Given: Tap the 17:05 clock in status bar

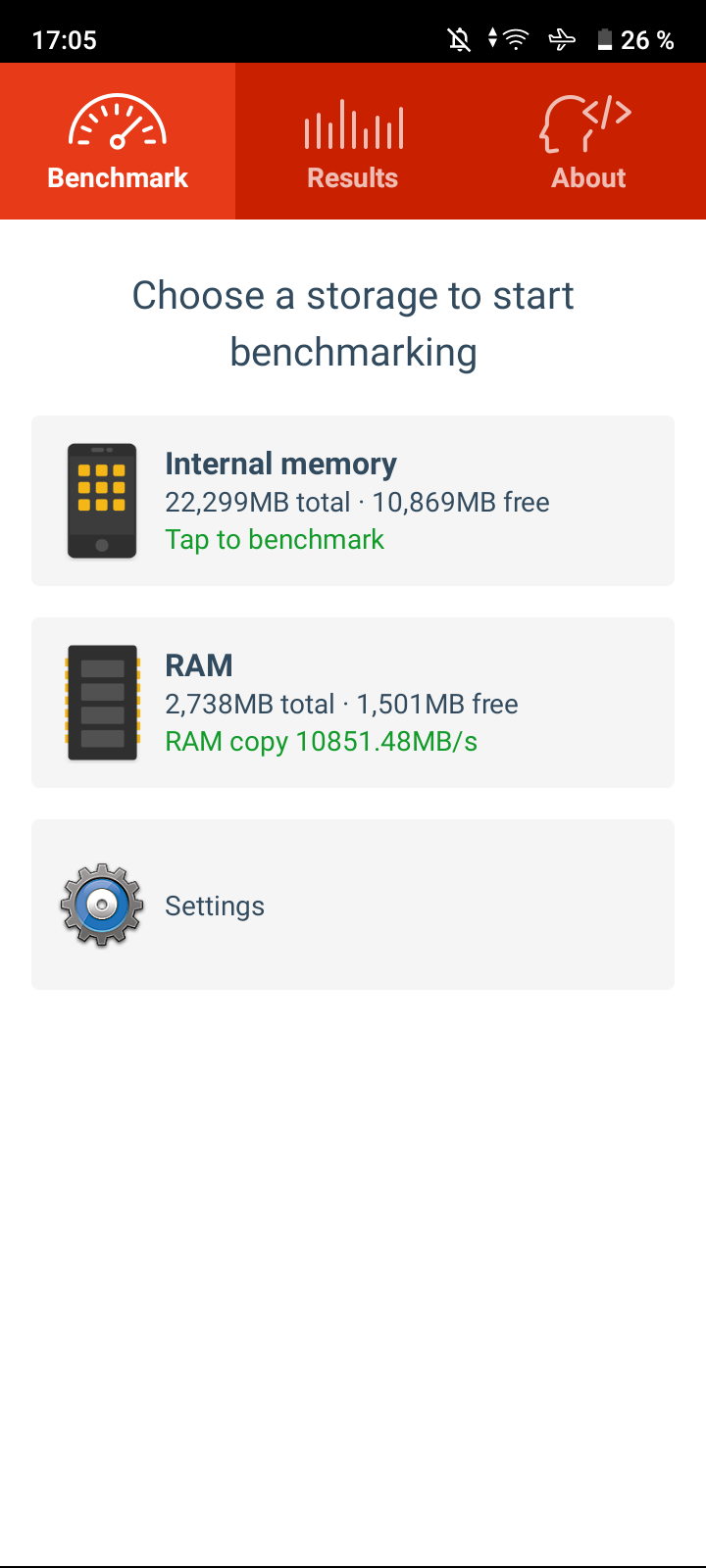Looking at the screenshot, I should [65, 40].
